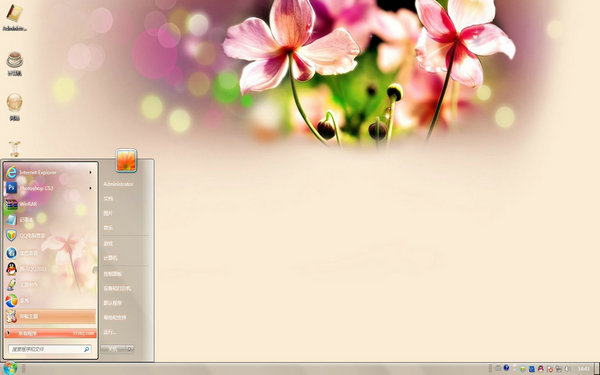Open Administrator personal folder link

[118, 184]
